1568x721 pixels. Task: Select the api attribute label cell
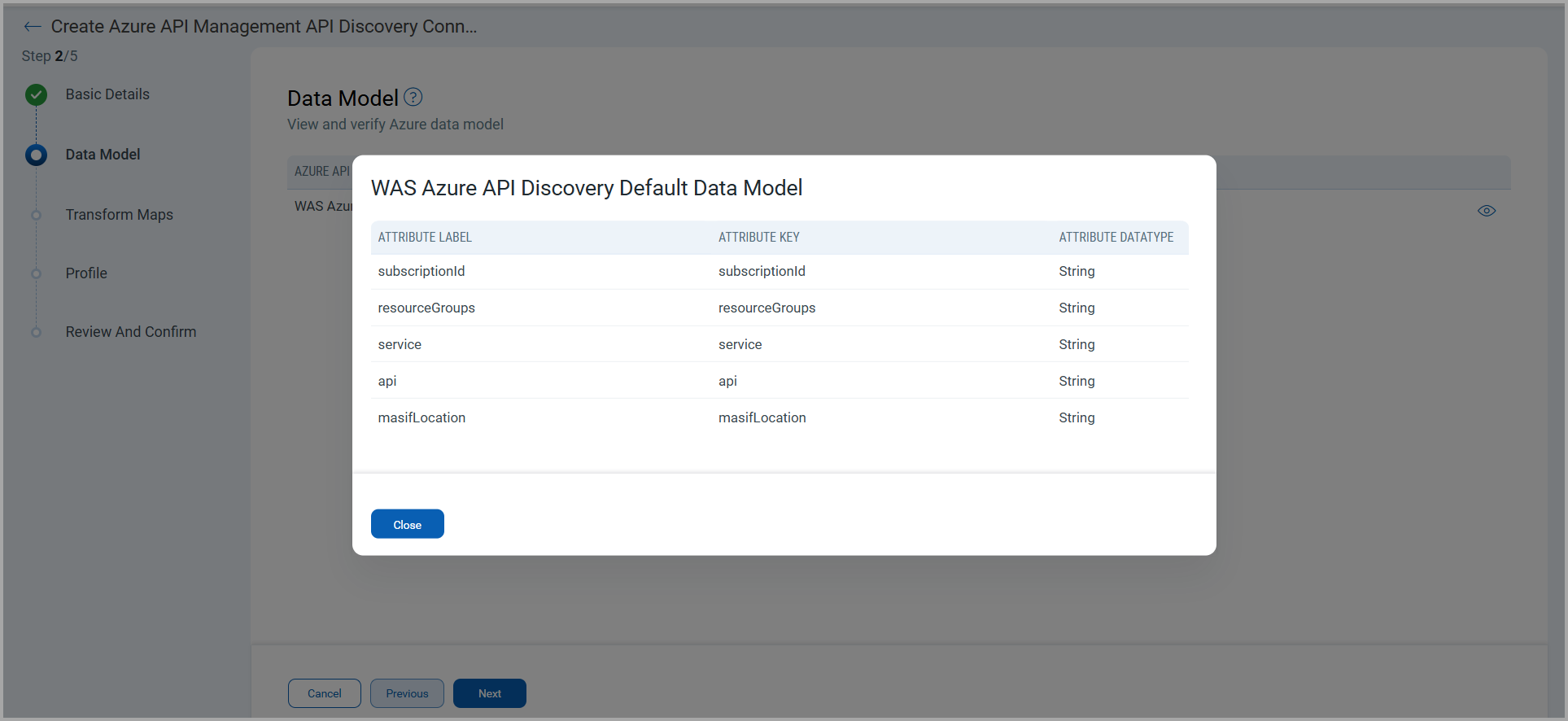387,382
